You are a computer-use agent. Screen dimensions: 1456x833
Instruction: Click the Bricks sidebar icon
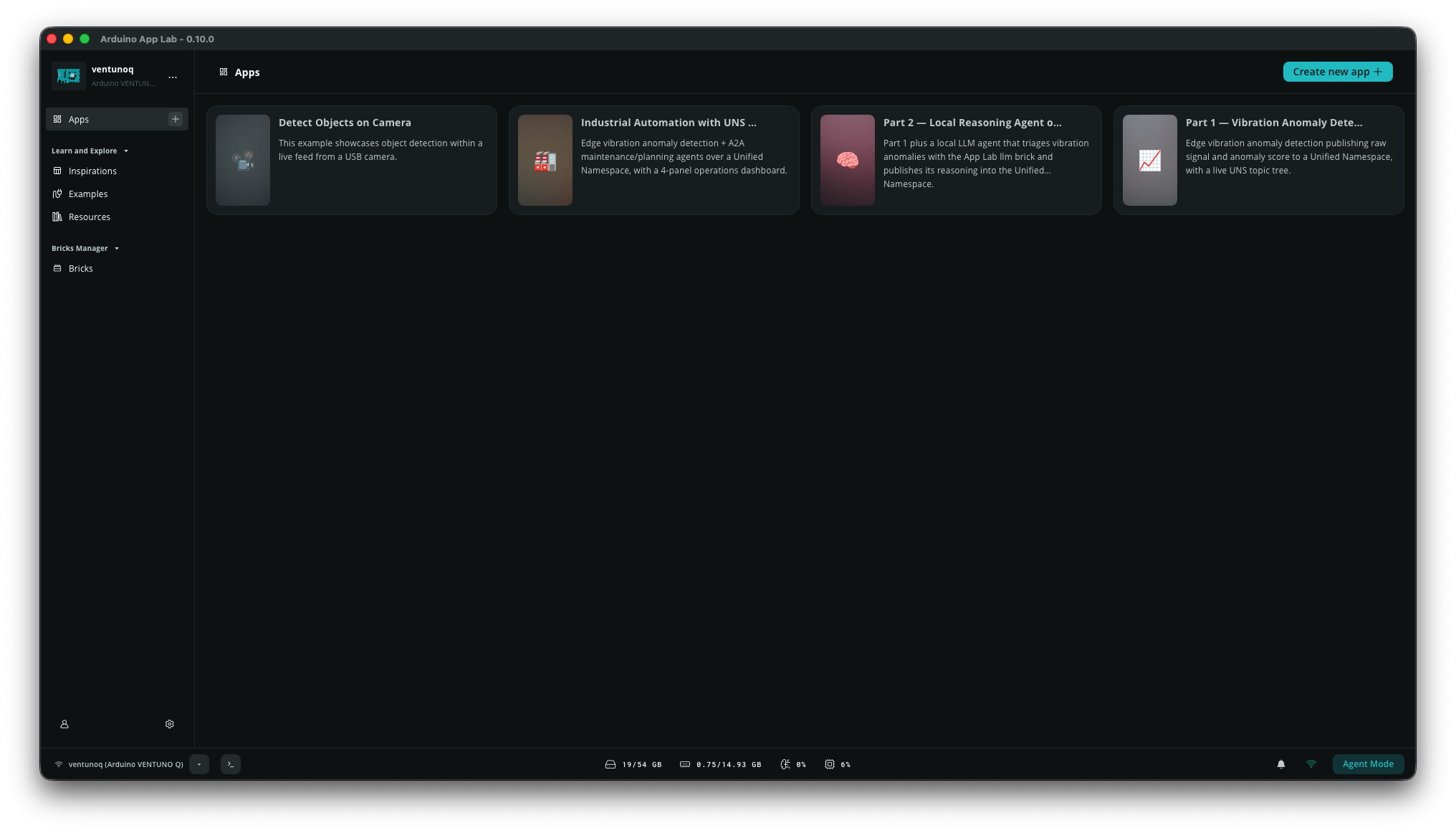57,268
